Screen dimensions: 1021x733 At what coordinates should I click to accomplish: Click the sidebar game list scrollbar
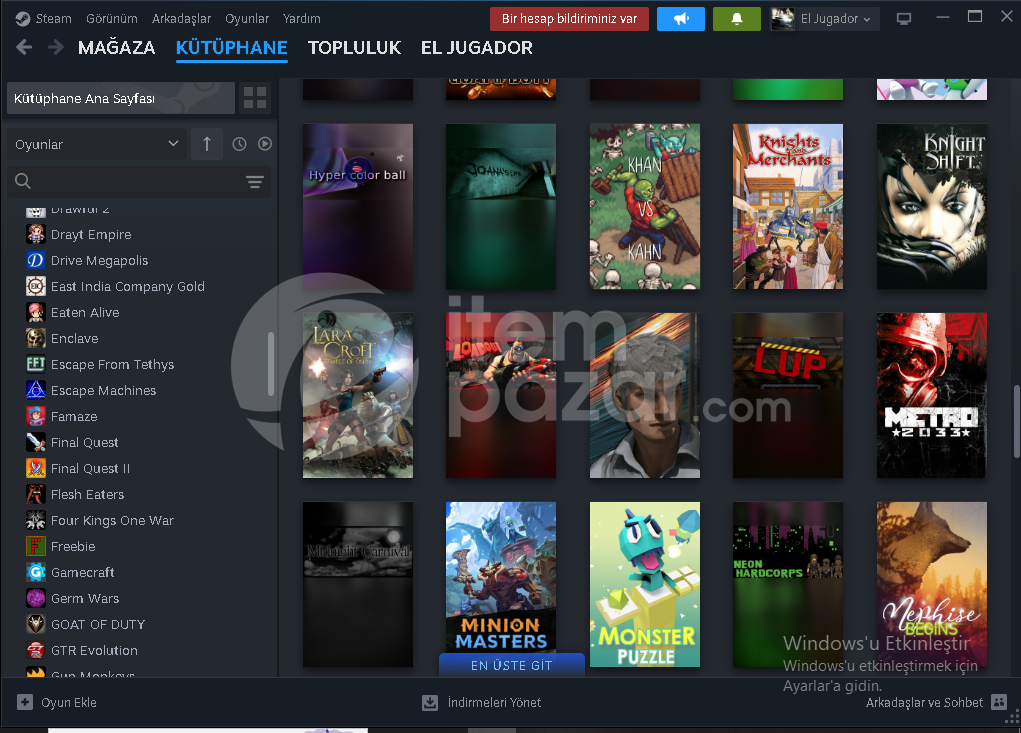click(x=271, y=364)
